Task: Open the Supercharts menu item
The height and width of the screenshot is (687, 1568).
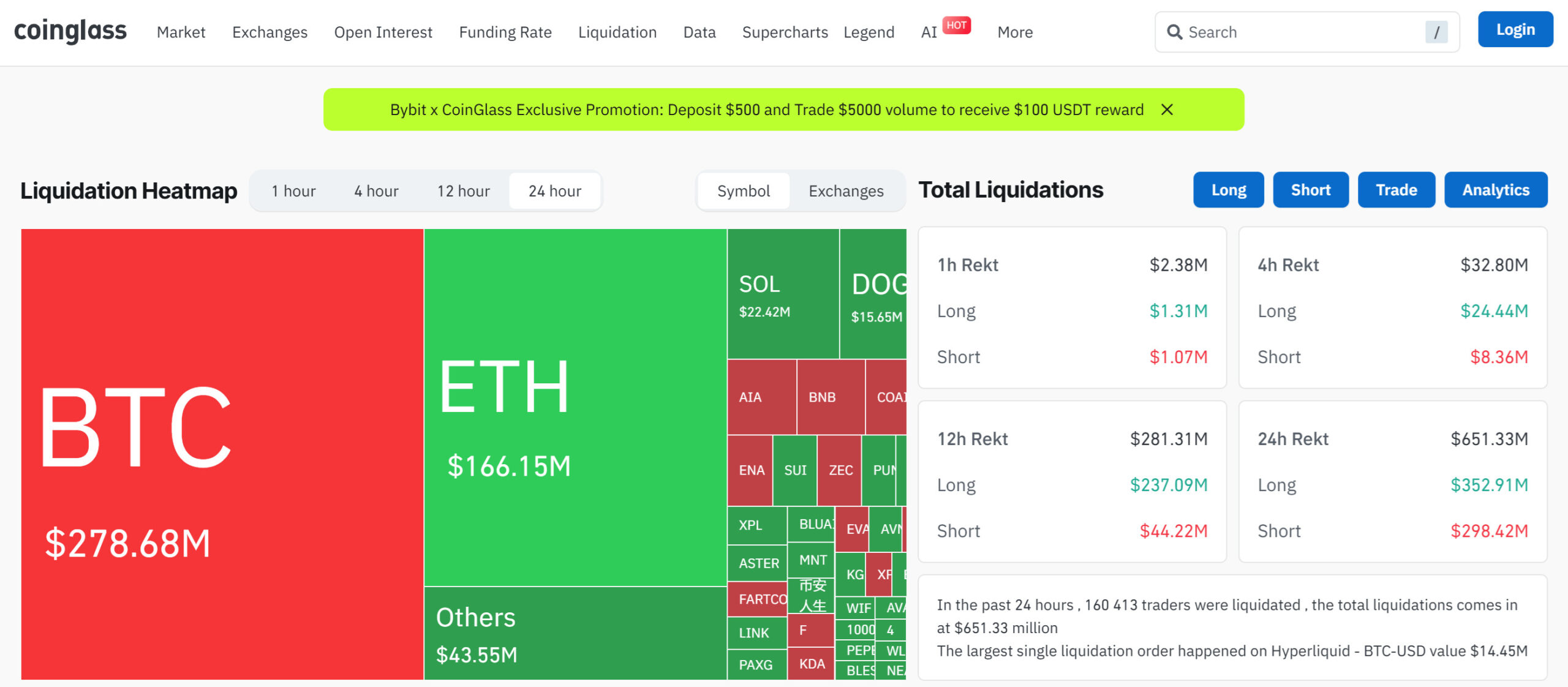Action: (785, 32)
